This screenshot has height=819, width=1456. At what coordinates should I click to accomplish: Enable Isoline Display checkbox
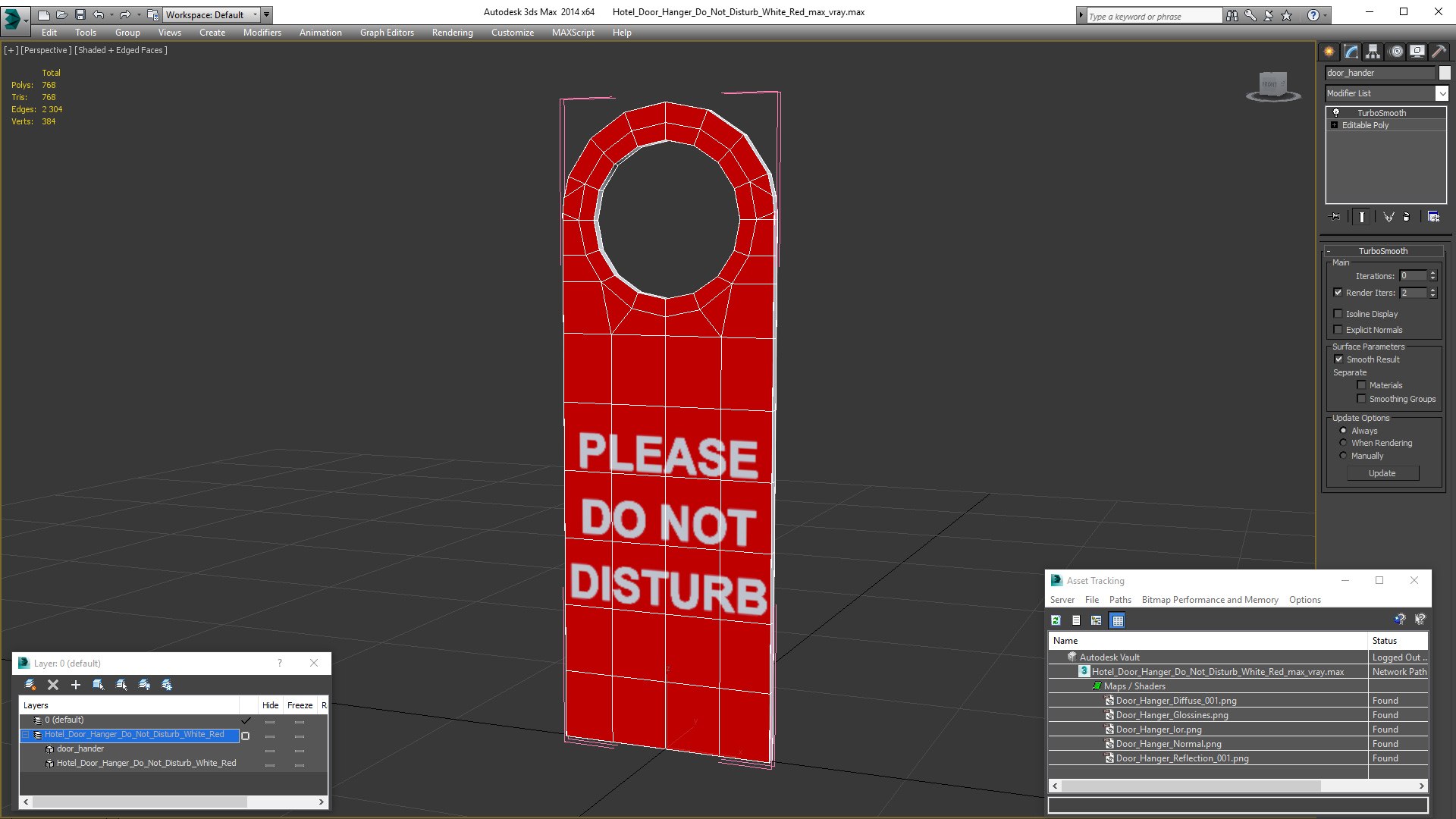[x=1338, y=314]
